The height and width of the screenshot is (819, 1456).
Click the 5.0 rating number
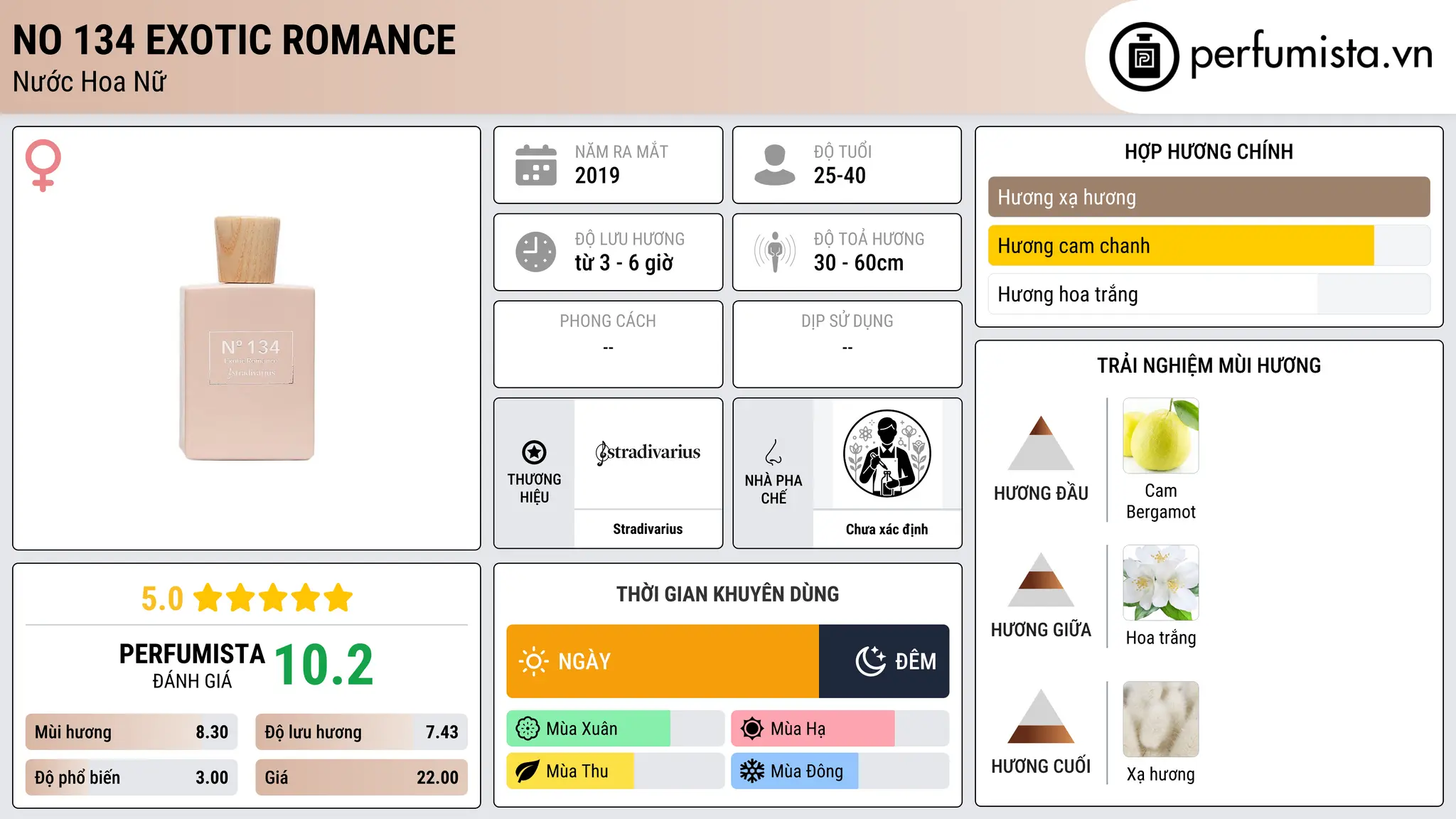(x=162, y=599)
